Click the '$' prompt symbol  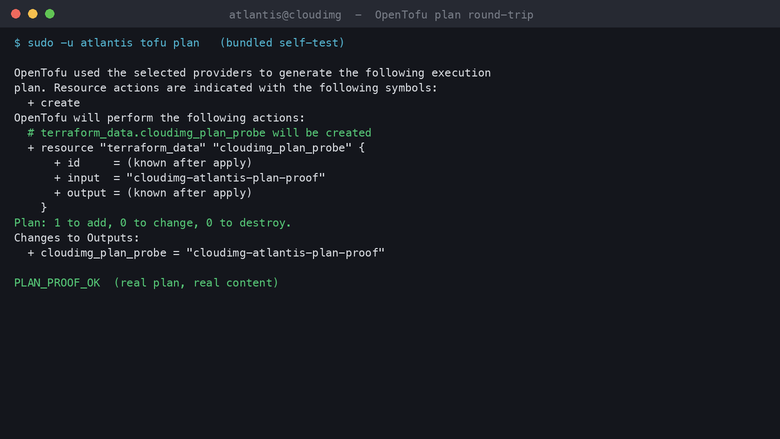17,43
